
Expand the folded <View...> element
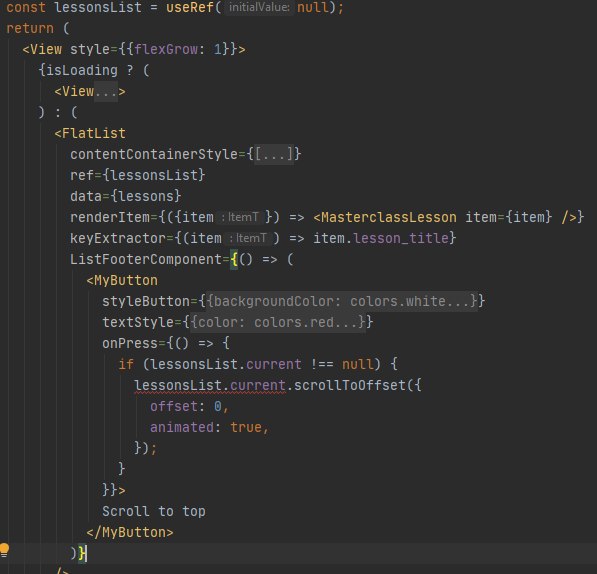(106, 92)
